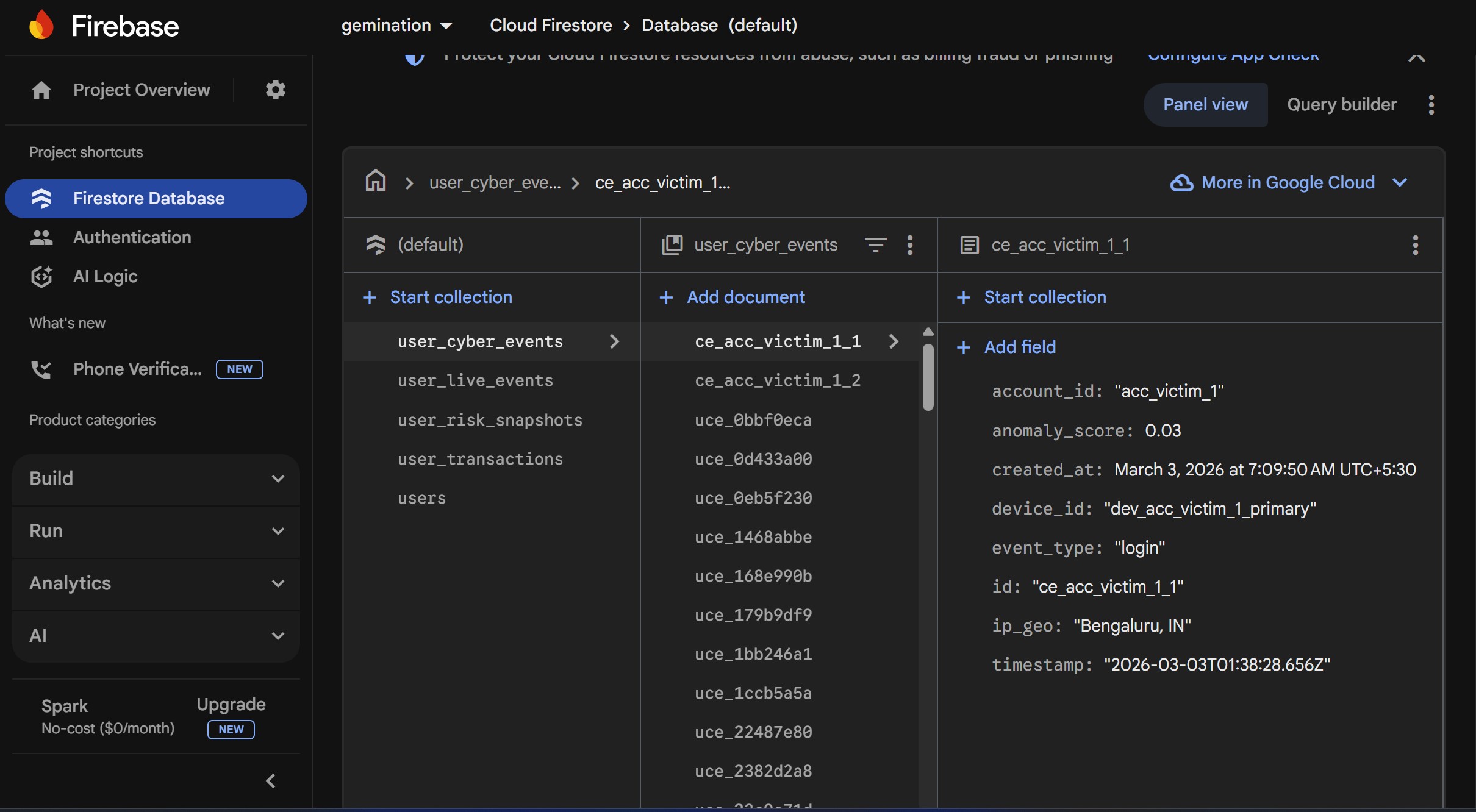Click the Firestore breadcrumb home icon
This screenshot has height=812, width=1476.
[376, 182]
